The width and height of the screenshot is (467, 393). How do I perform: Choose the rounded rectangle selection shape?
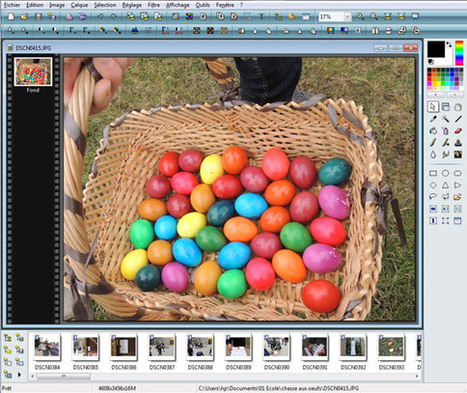coord(458,173)
